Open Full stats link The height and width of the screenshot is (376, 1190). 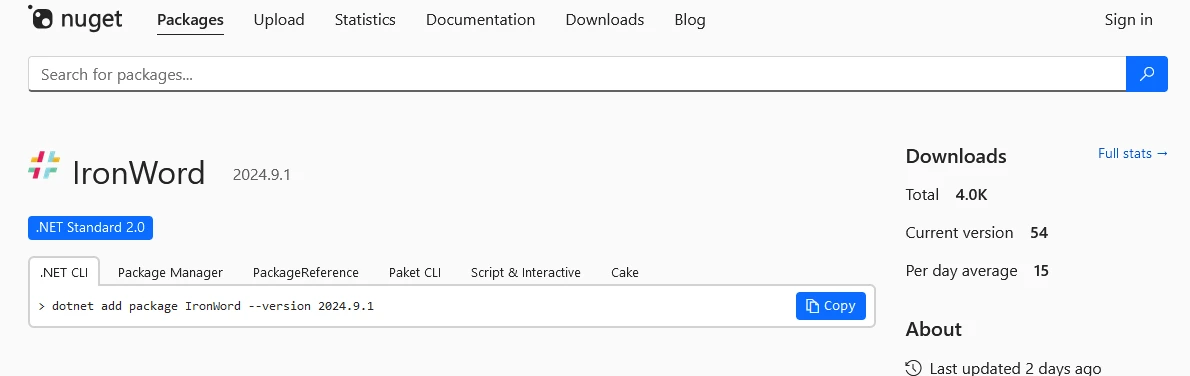pyautogui.click(x=1133, y=153)
